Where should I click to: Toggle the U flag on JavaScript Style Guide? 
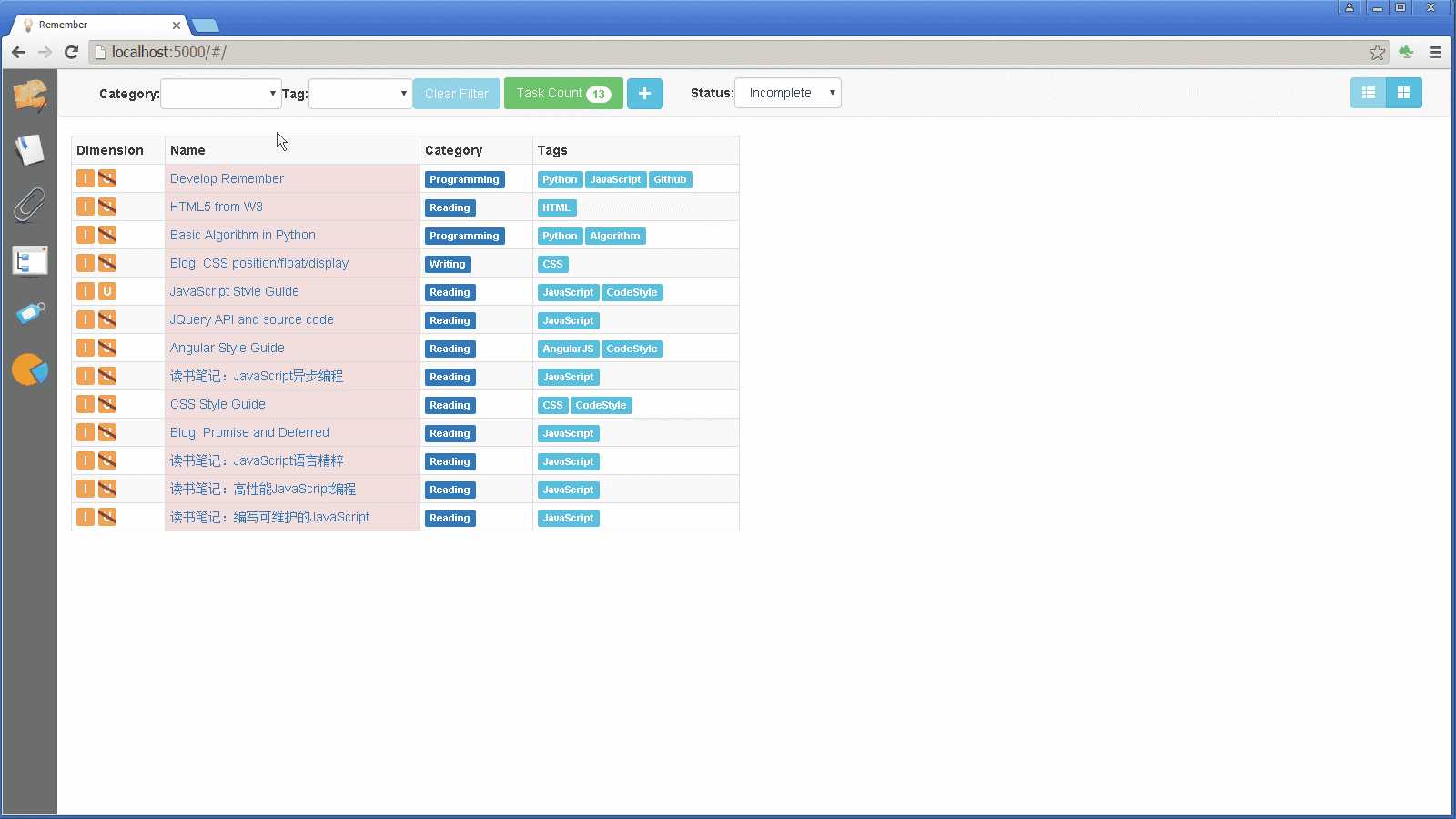(107, 291)
